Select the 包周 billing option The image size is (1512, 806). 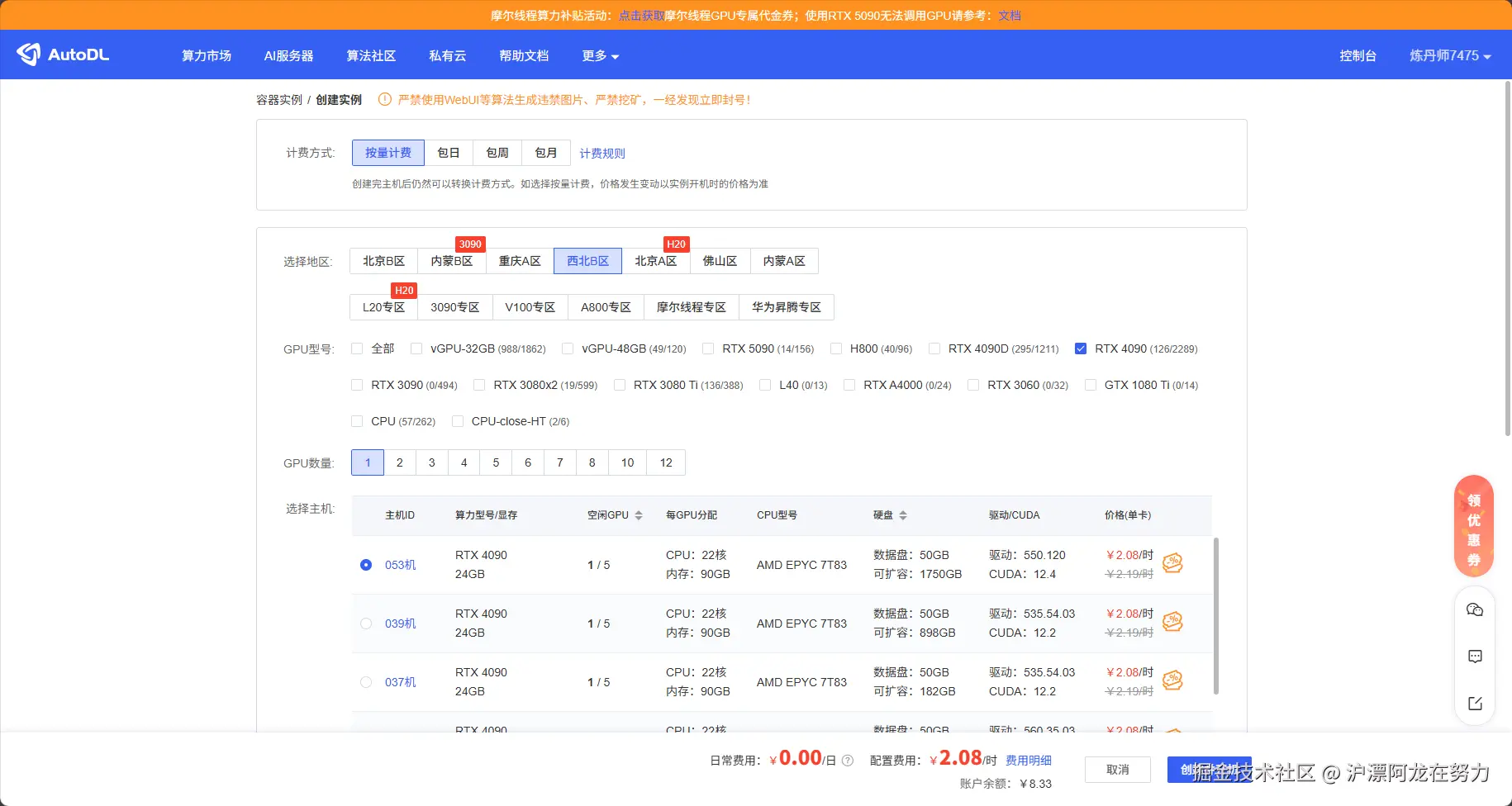click(497, 153)
